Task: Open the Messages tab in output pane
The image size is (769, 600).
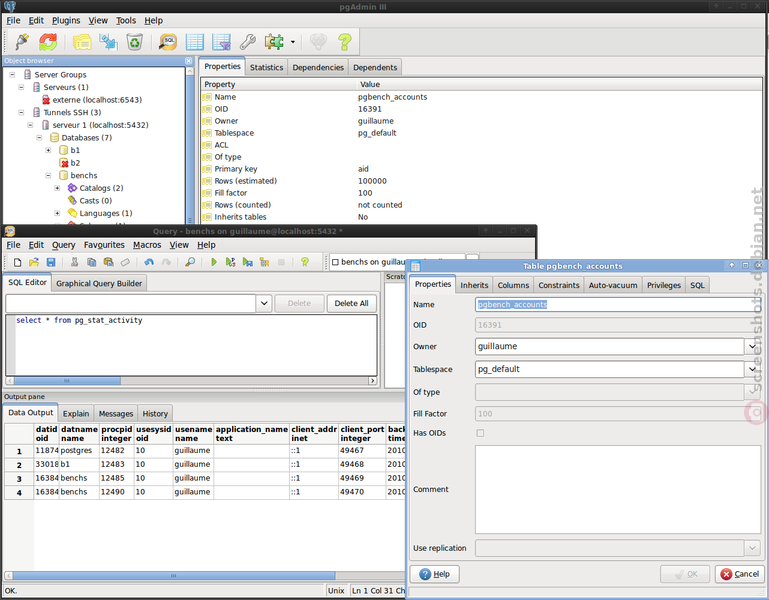Action: coord(116,414)
